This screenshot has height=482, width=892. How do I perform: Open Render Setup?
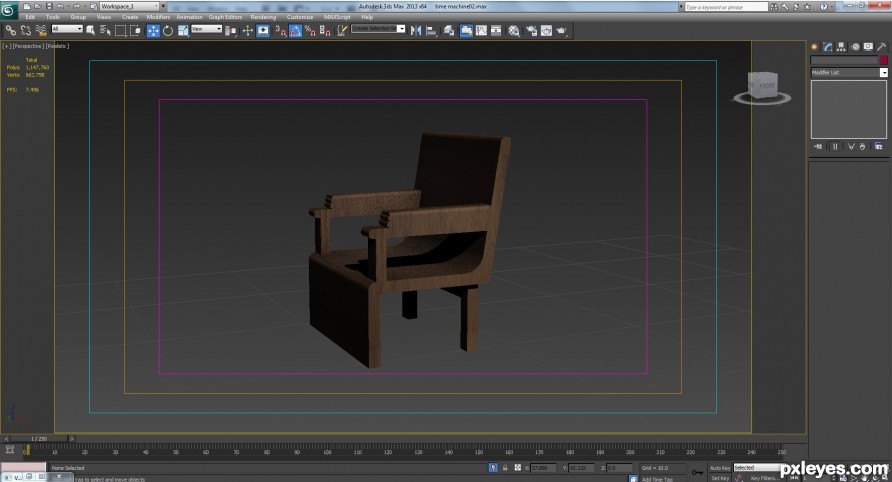(x=531, y=31)
